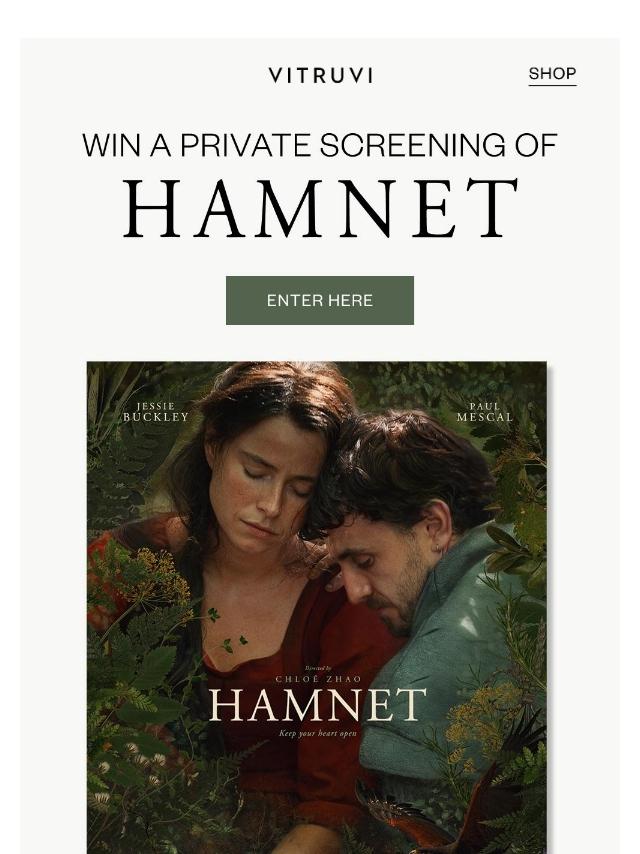Click the Jessie Buckley credit text
Image resolution: width=640 pixels, height=854 pixels.
pyautogui.click(x=156, y=412)
